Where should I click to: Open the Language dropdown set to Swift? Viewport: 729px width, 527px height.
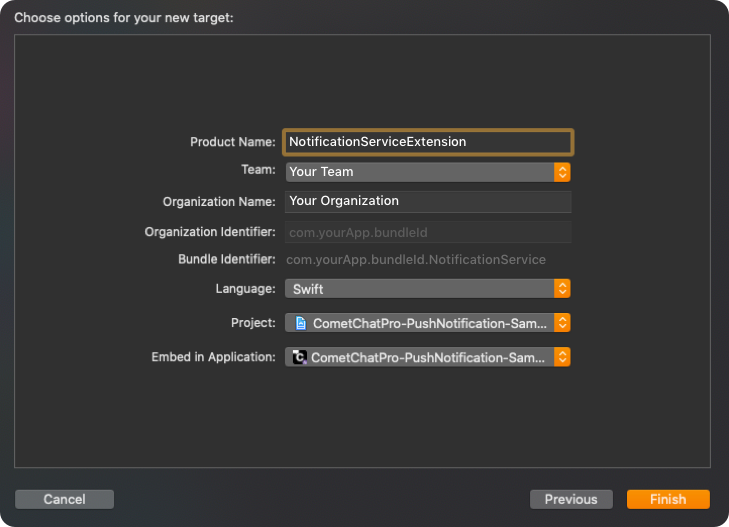(428, 289)
